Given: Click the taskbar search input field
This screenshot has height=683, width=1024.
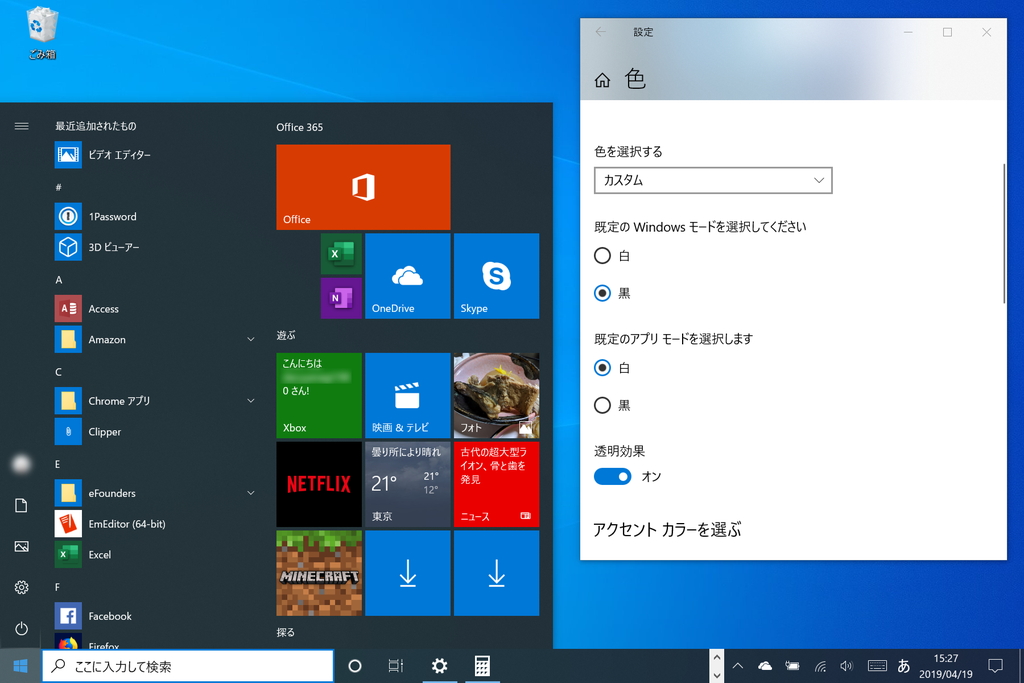Looking at the screenshot, I should point(187,665).
